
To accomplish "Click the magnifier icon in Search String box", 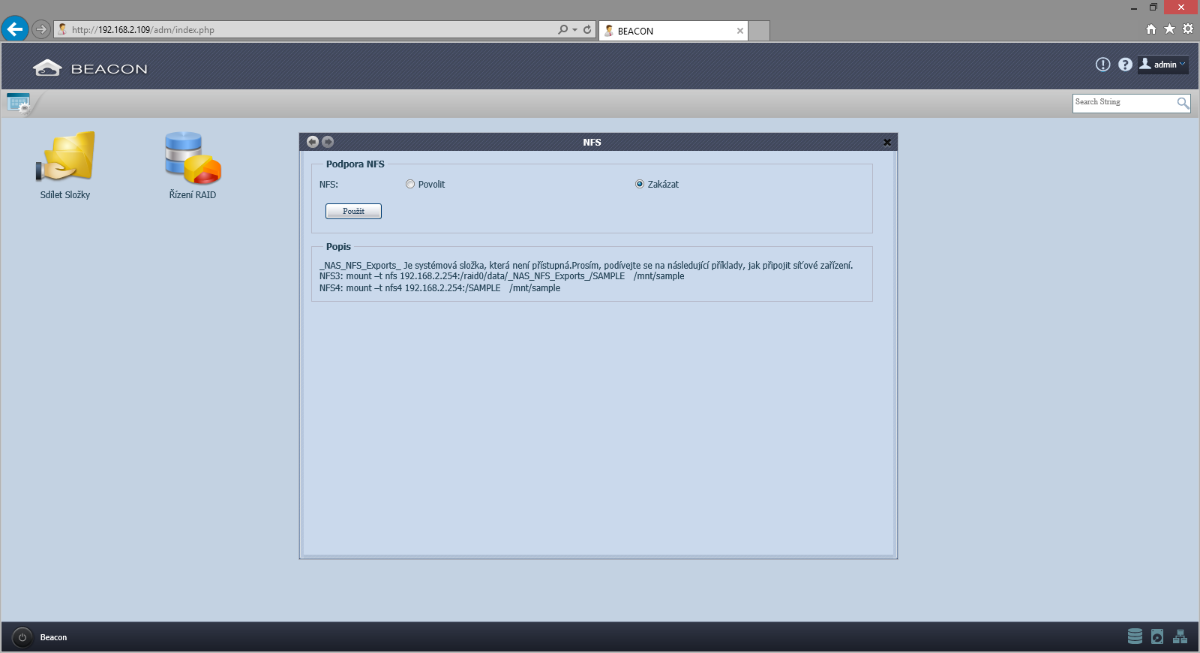I will pyautogui.click(x=1183, y=103).
